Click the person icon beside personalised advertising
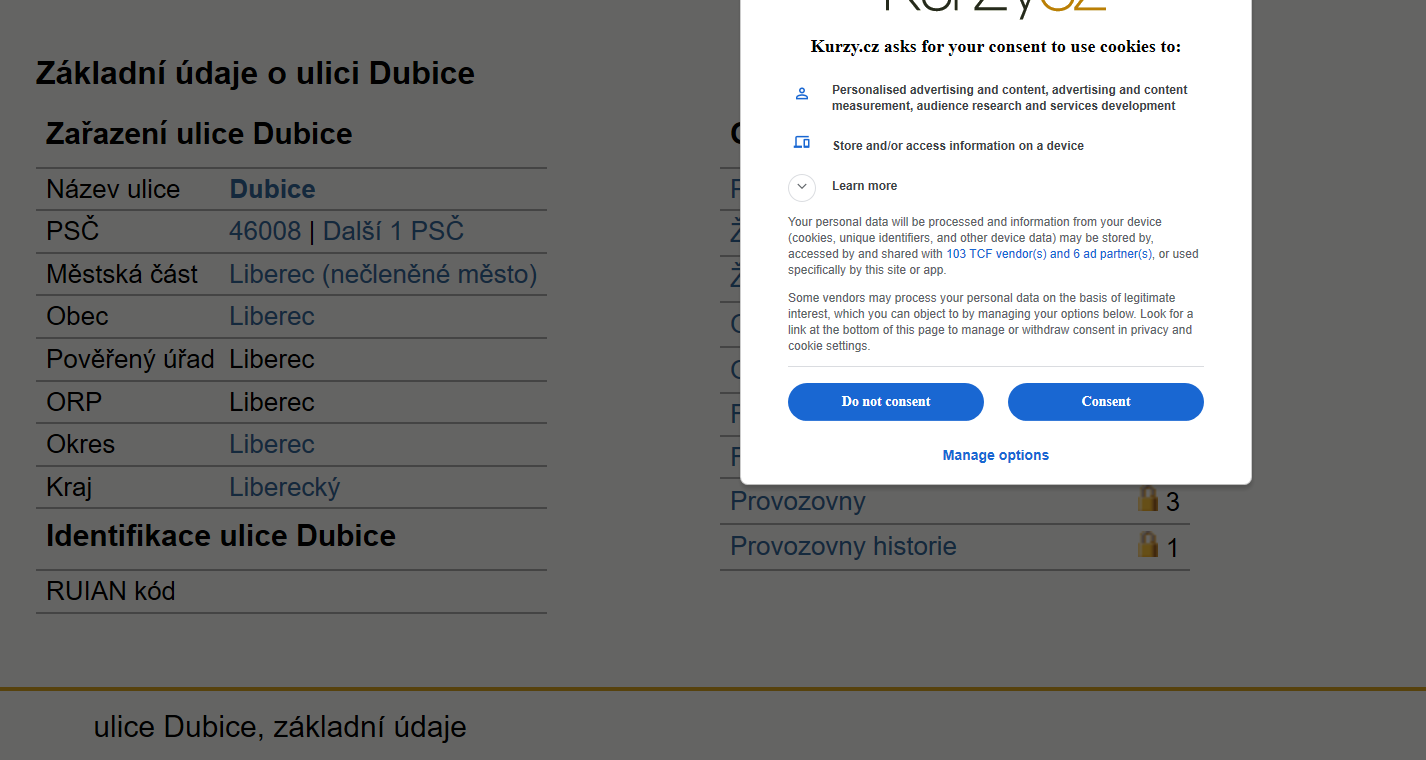1426x760 pixels. click(x=801, y=94)
